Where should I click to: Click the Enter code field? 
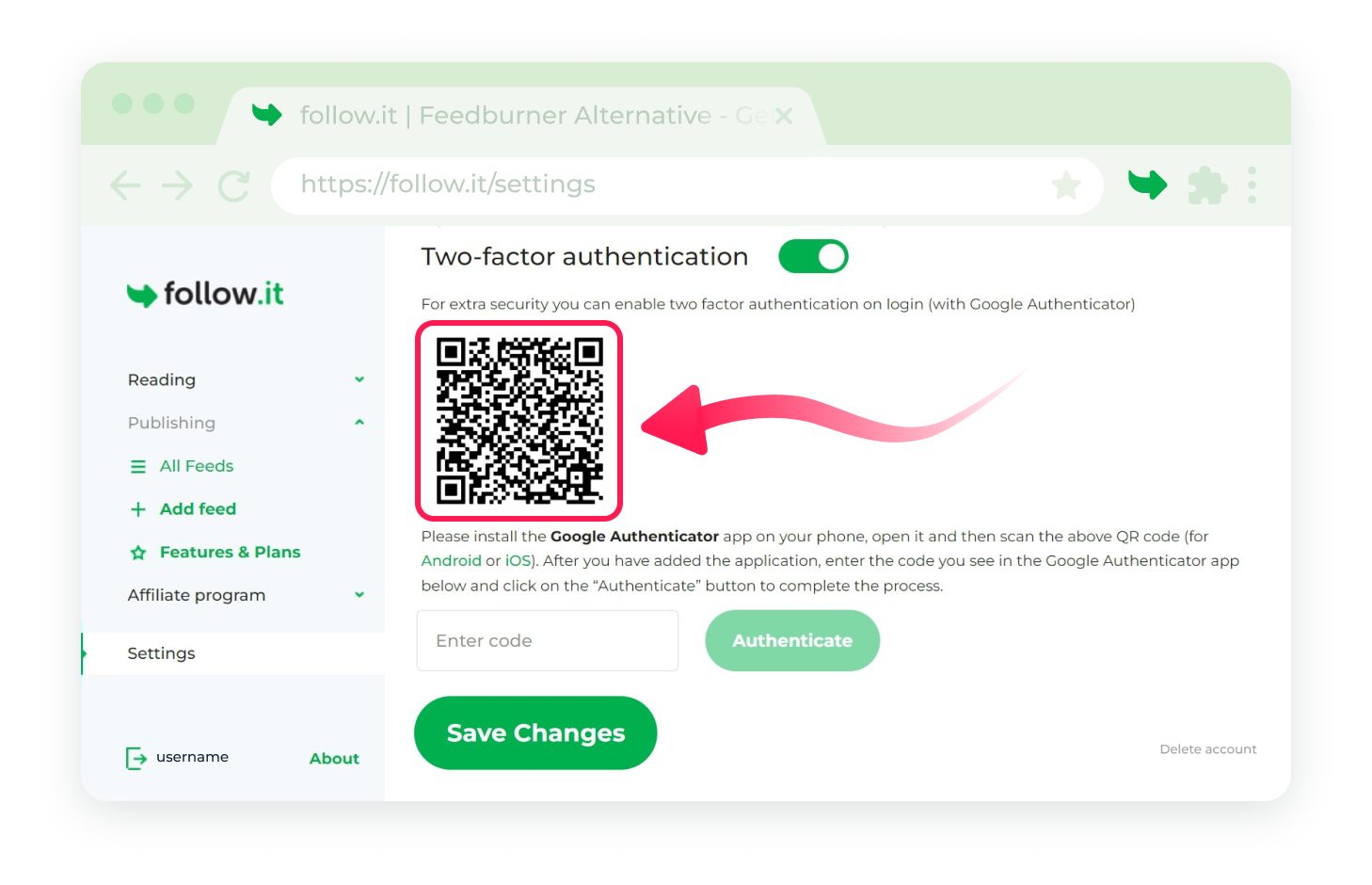(x=548, y=640)
